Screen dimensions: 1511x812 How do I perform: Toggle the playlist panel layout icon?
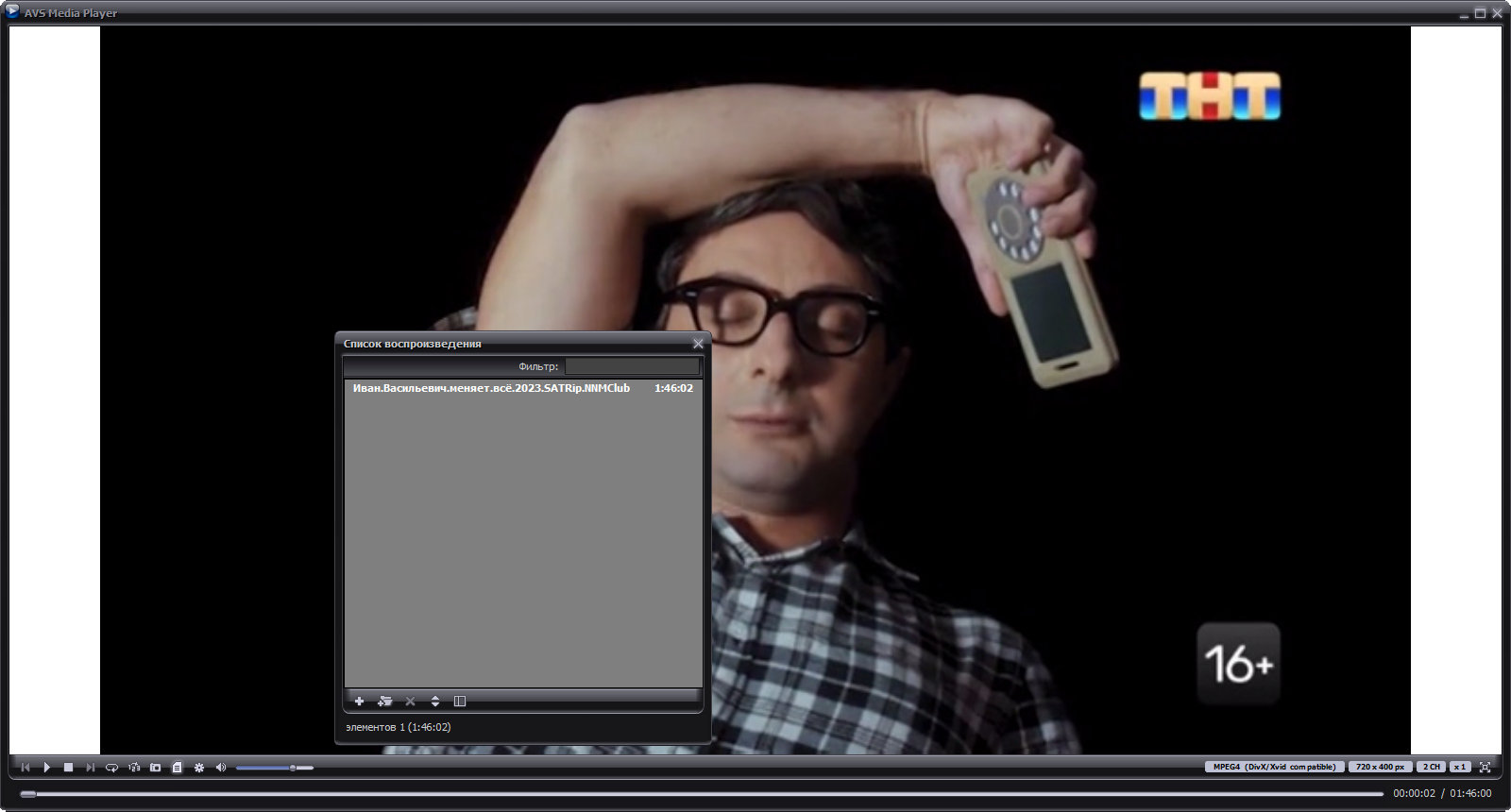point(460,701)
